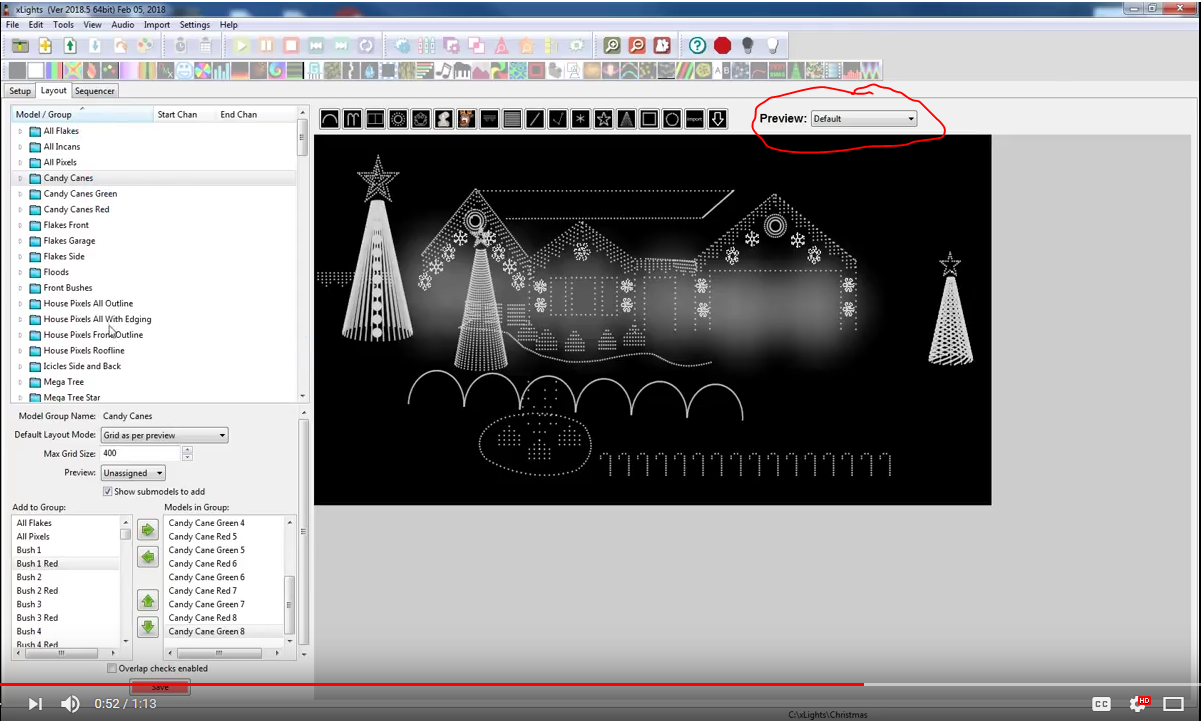
Task: Click the red stop-sign toolbar icon
Action: point(723,46)
